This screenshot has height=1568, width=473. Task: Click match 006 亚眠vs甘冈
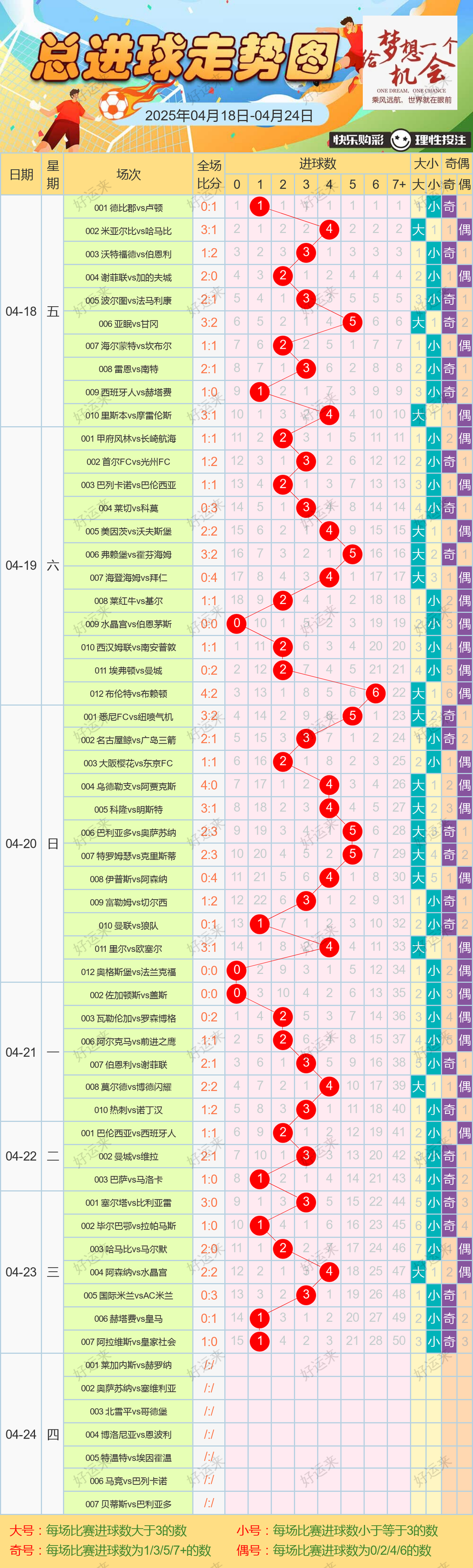point(129,323)
